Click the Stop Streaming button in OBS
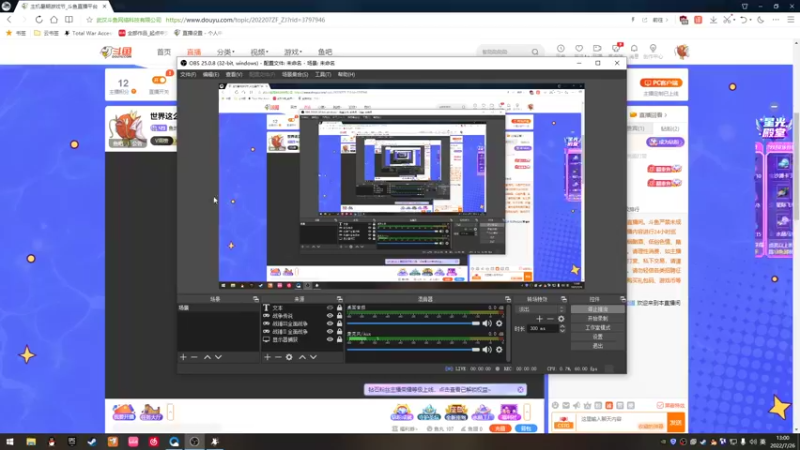Screen dimensions: 800x450 click(x=597, y=309)
